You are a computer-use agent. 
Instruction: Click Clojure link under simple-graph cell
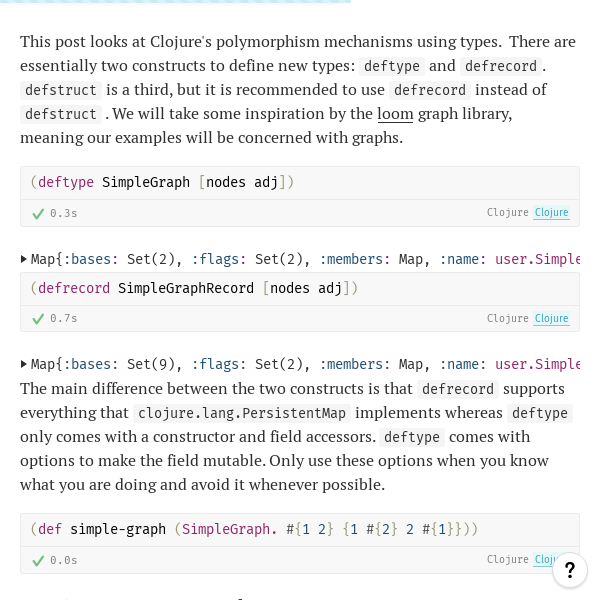tap(545, 559)
